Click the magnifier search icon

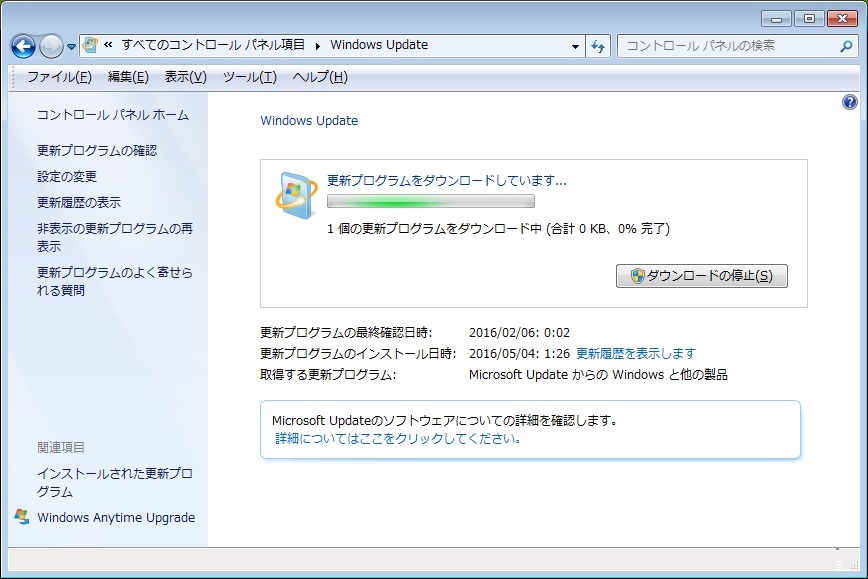coord(846,46)
